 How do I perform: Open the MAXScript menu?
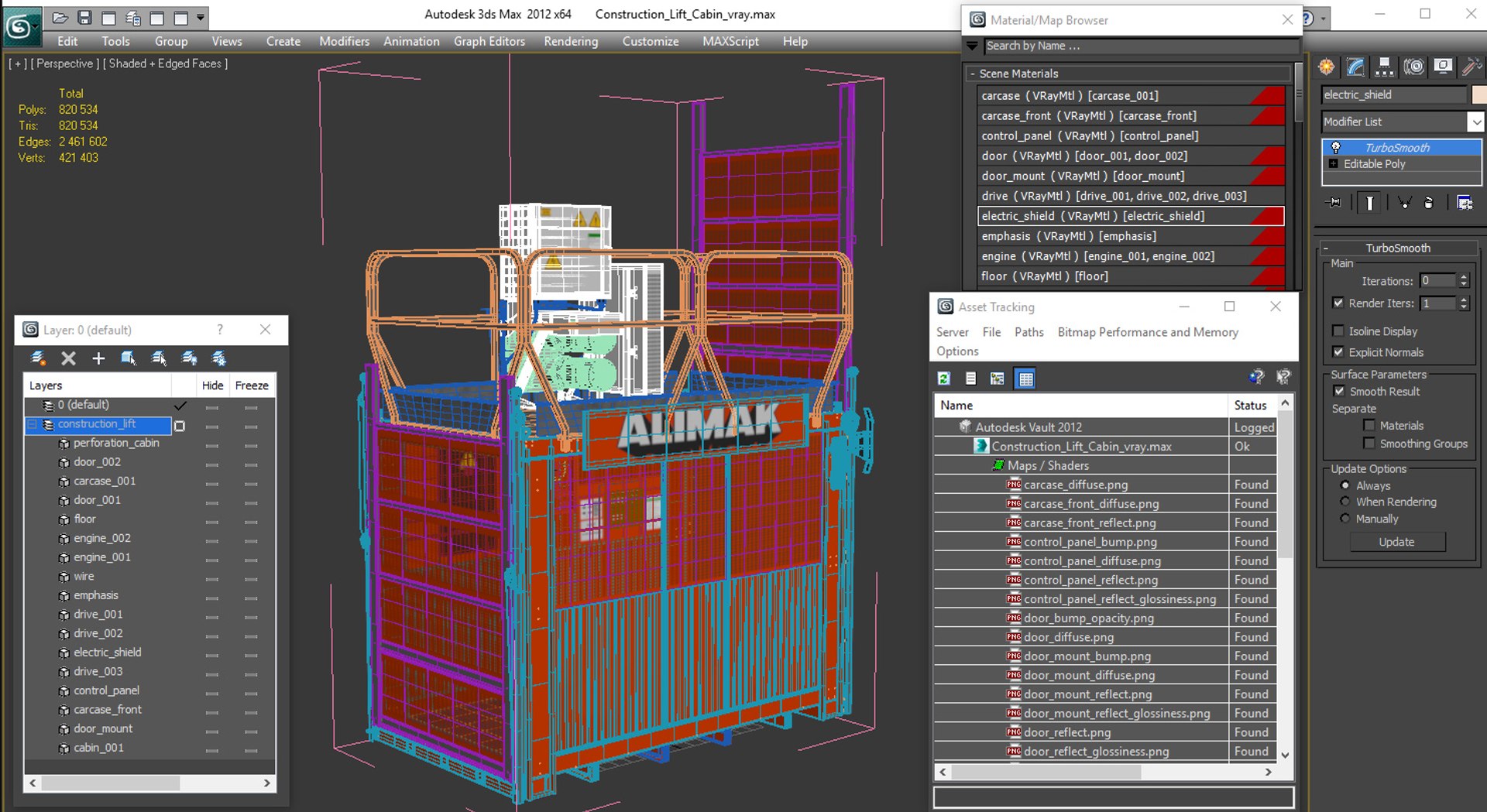pos(730,41)
